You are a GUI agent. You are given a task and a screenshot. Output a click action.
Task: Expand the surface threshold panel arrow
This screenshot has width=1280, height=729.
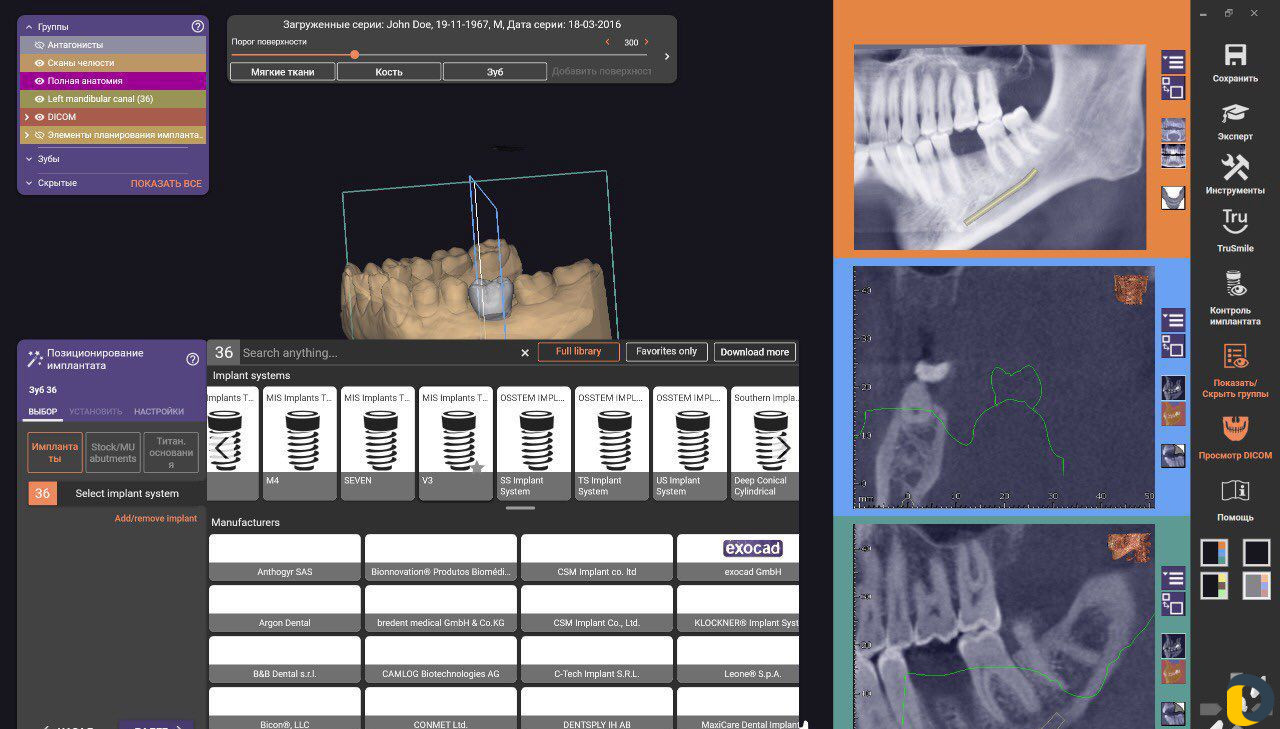667,57
